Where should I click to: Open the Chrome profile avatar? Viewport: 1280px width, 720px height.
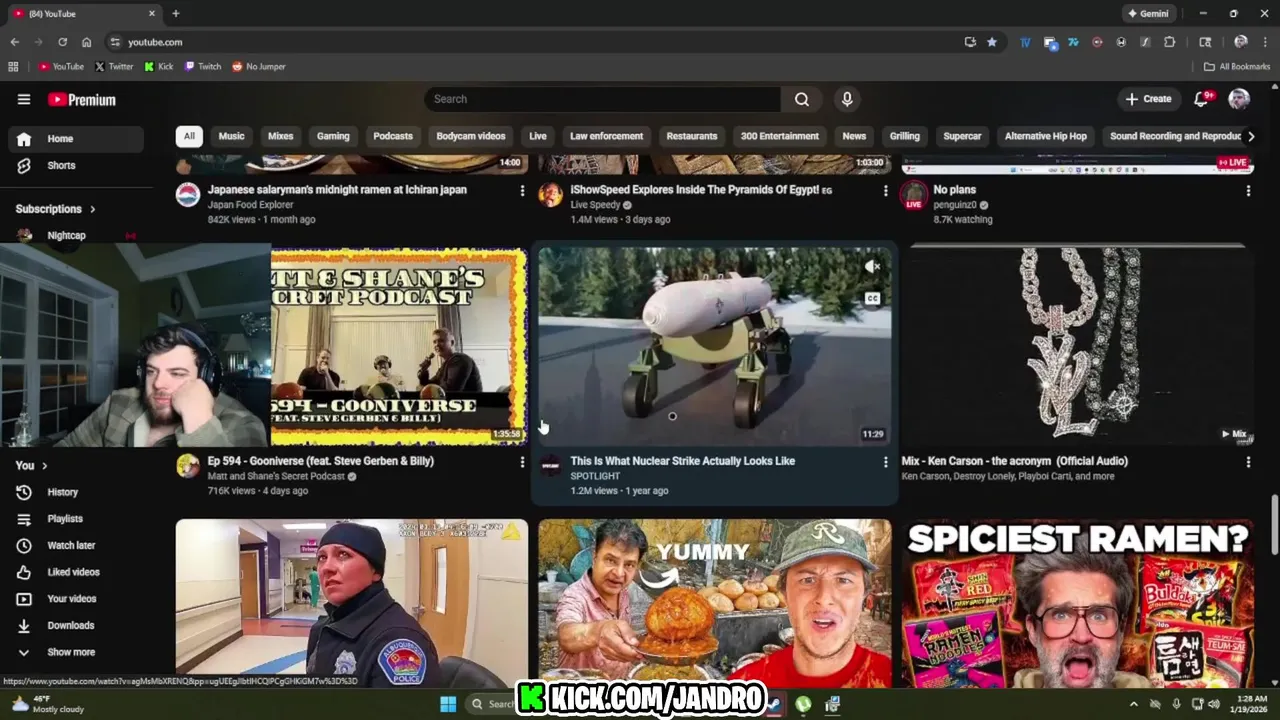[1241, 42]
